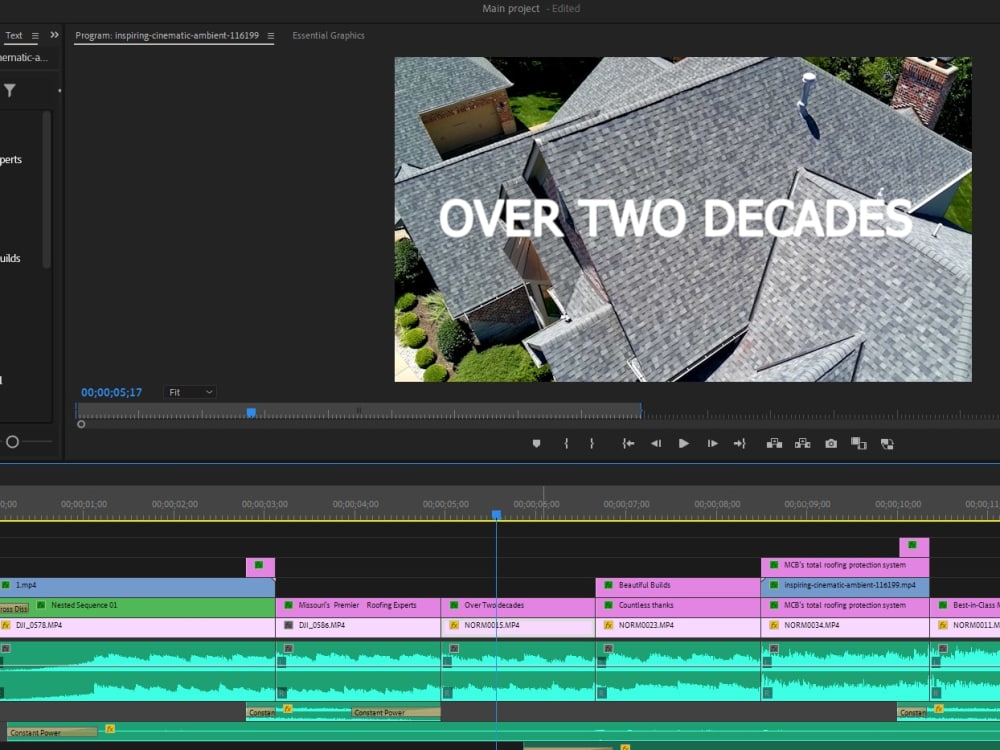
Task: Open Comparison View button
Action: (x=859, y=443)
